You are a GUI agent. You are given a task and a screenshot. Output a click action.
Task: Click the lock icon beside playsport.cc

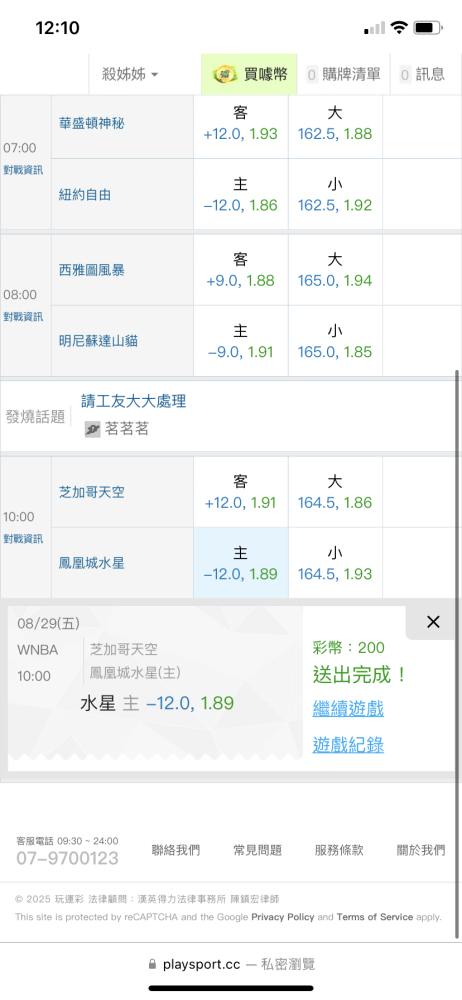click(152, 964)
